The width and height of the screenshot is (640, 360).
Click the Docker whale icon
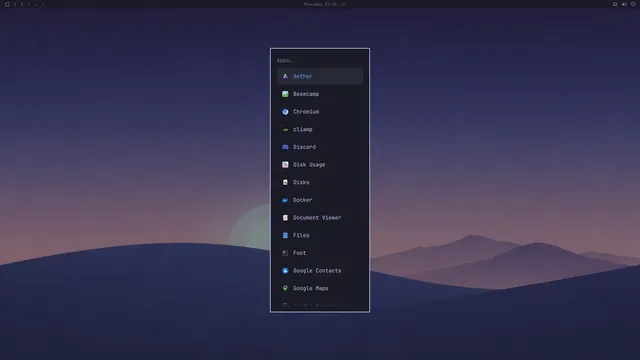[285, 200]
